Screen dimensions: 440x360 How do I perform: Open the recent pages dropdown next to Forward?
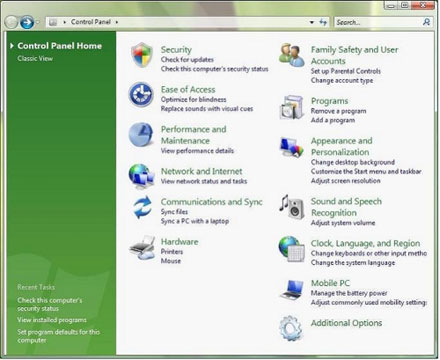click(x=37, y=22)
